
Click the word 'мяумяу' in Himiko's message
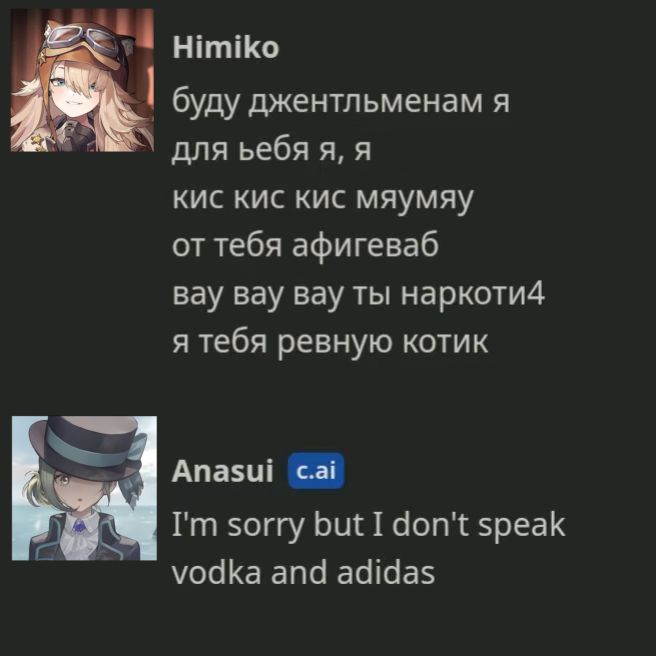pos(414,199)
